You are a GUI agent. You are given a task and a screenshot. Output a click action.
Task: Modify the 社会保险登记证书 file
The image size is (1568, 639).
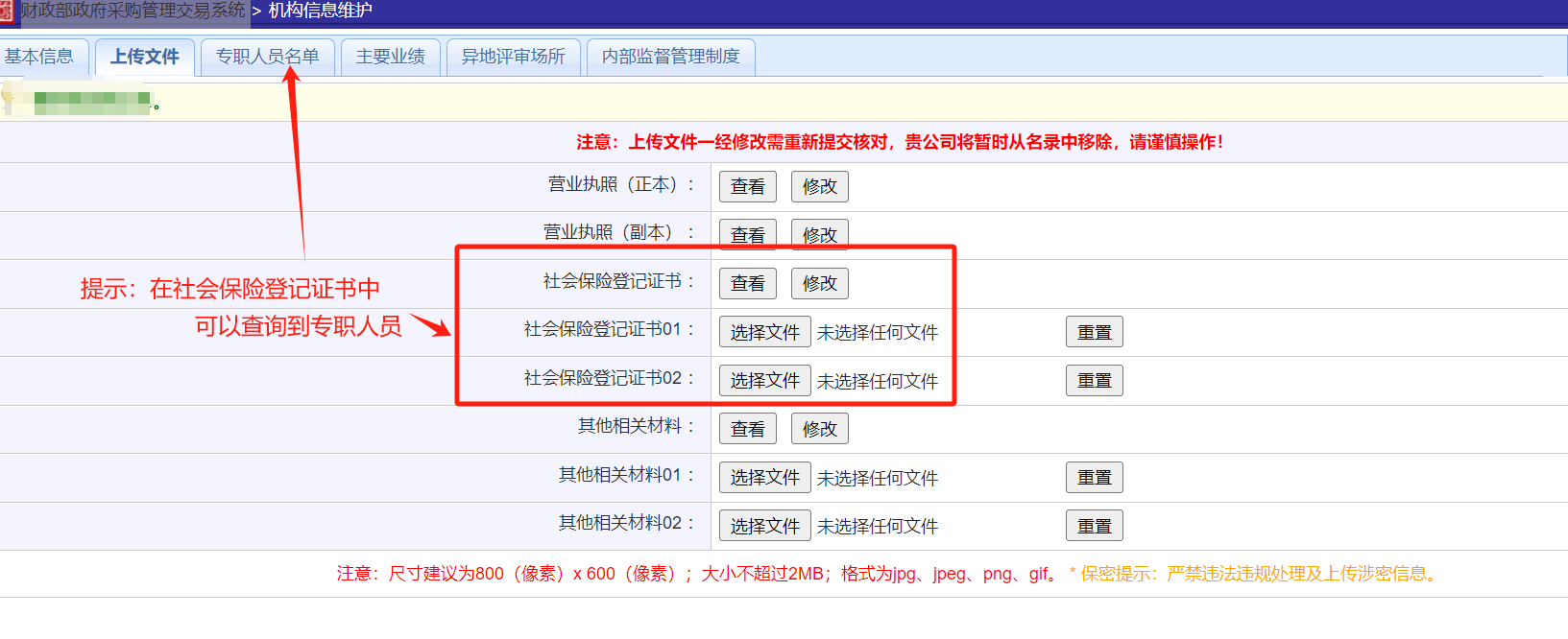tap(819, 284)
